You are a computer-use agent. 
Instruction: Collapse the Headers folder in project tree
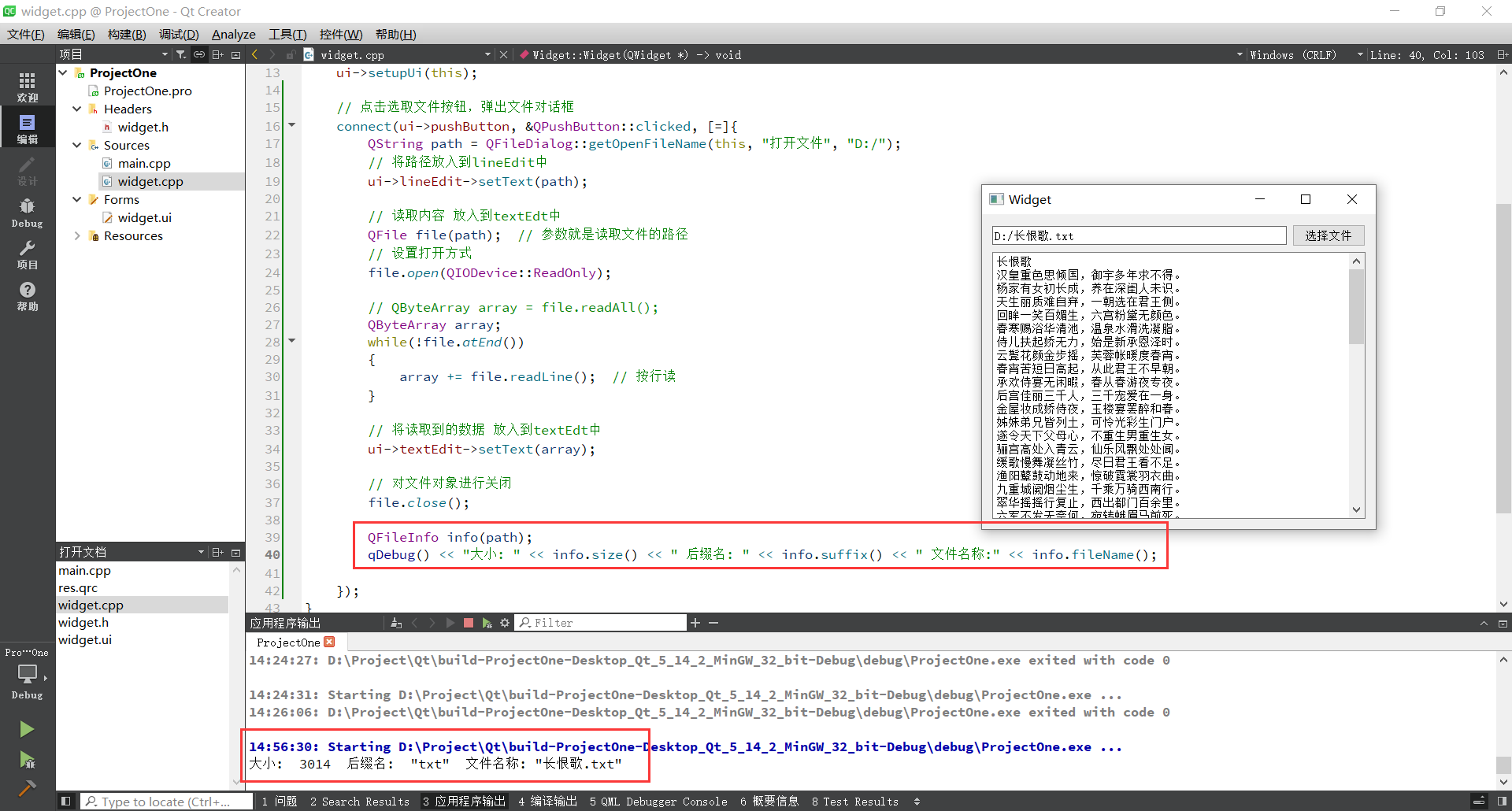click(x=77, y=109)
